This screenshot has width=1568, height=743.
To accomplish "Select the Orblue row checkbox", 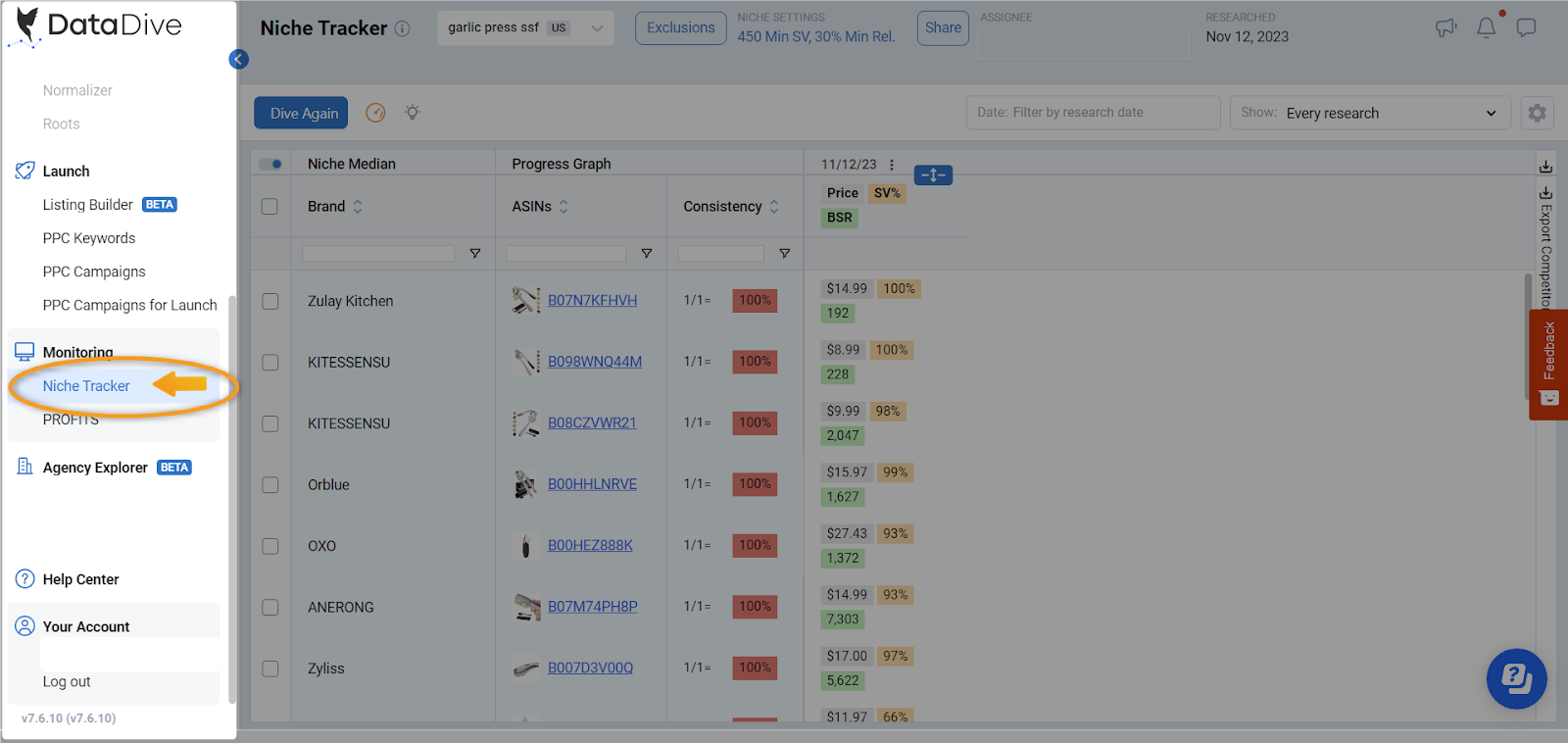I will tap(269, 485).
